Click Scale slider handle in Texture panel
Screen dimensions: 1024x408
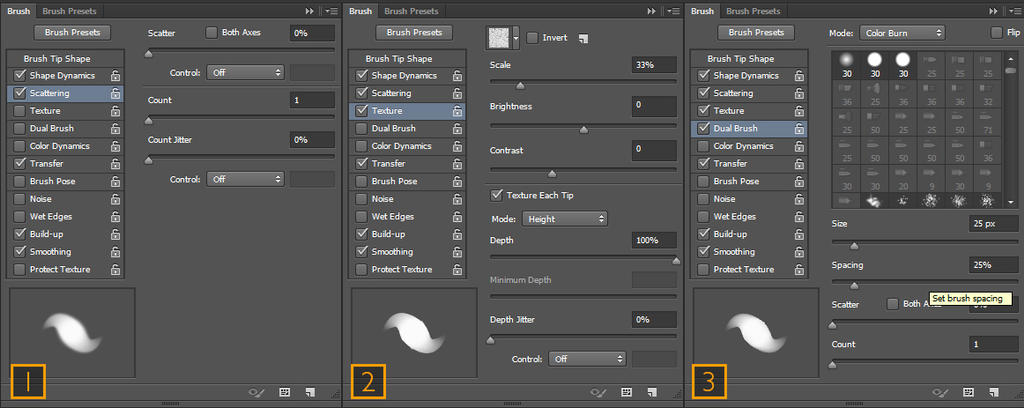click(x=520, y=85)
